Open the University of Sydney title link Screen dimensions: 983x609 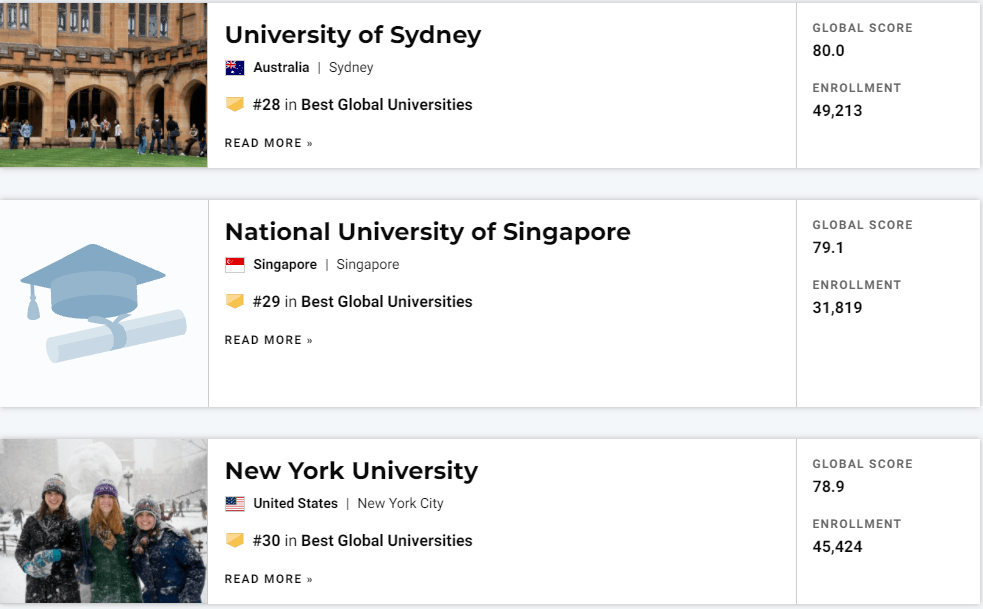(x=353, y=35)
